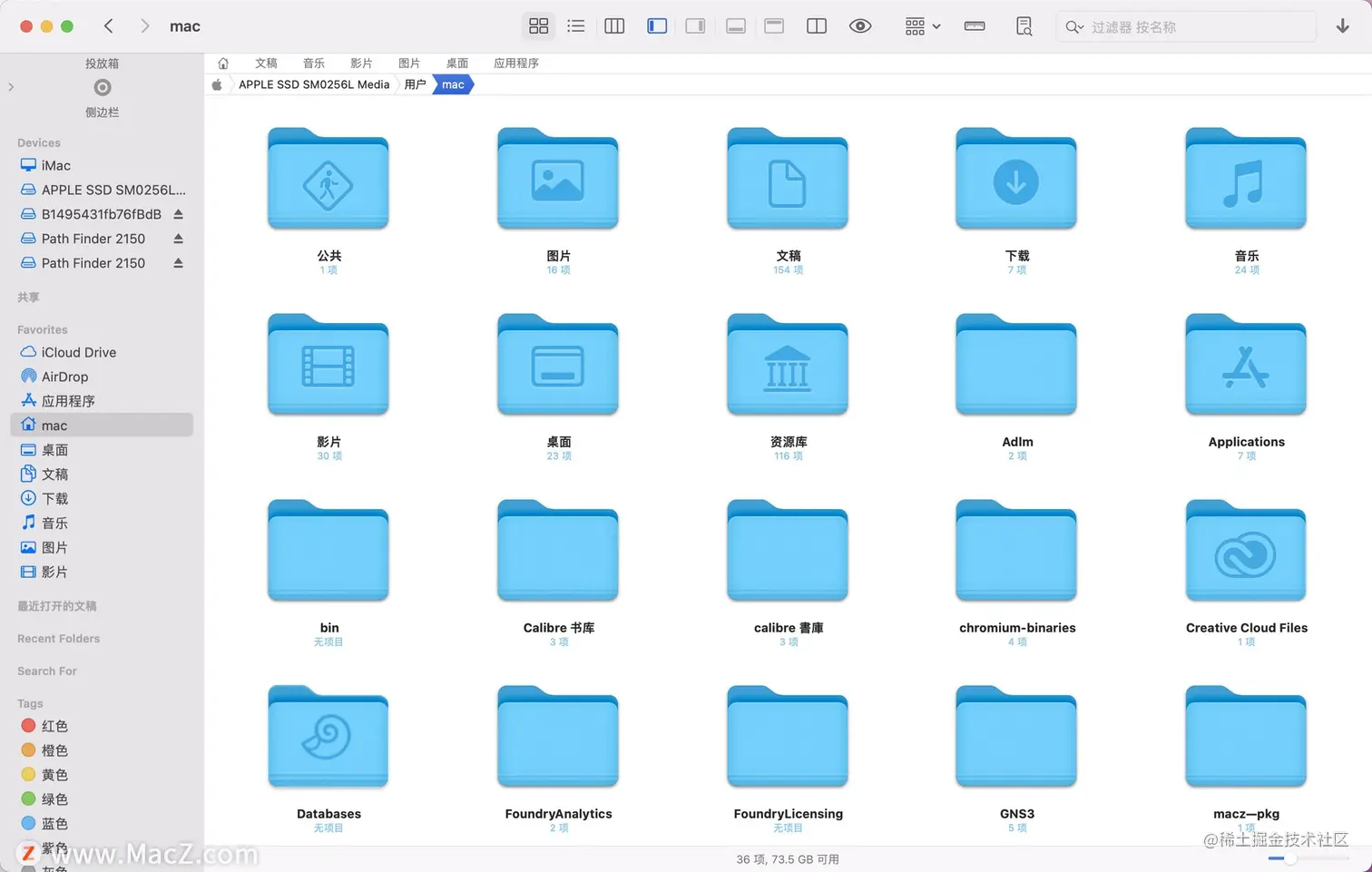Screen dimensions: 1372x872
Task: Select the 桌面 folder in the file grid
Action: coord(558,365)
